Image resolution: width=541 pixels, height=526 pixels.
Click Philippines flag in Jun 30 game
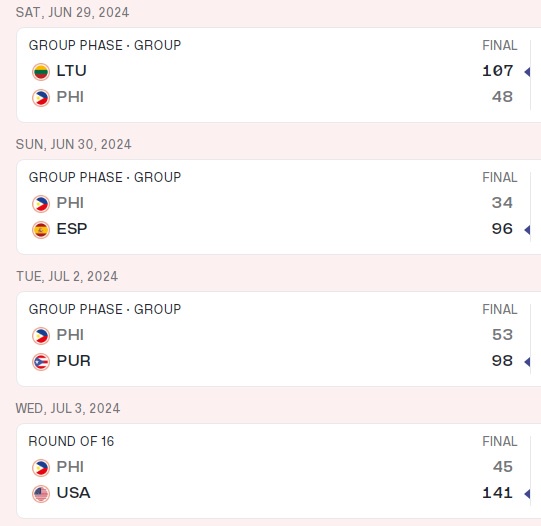coord(41,204)
